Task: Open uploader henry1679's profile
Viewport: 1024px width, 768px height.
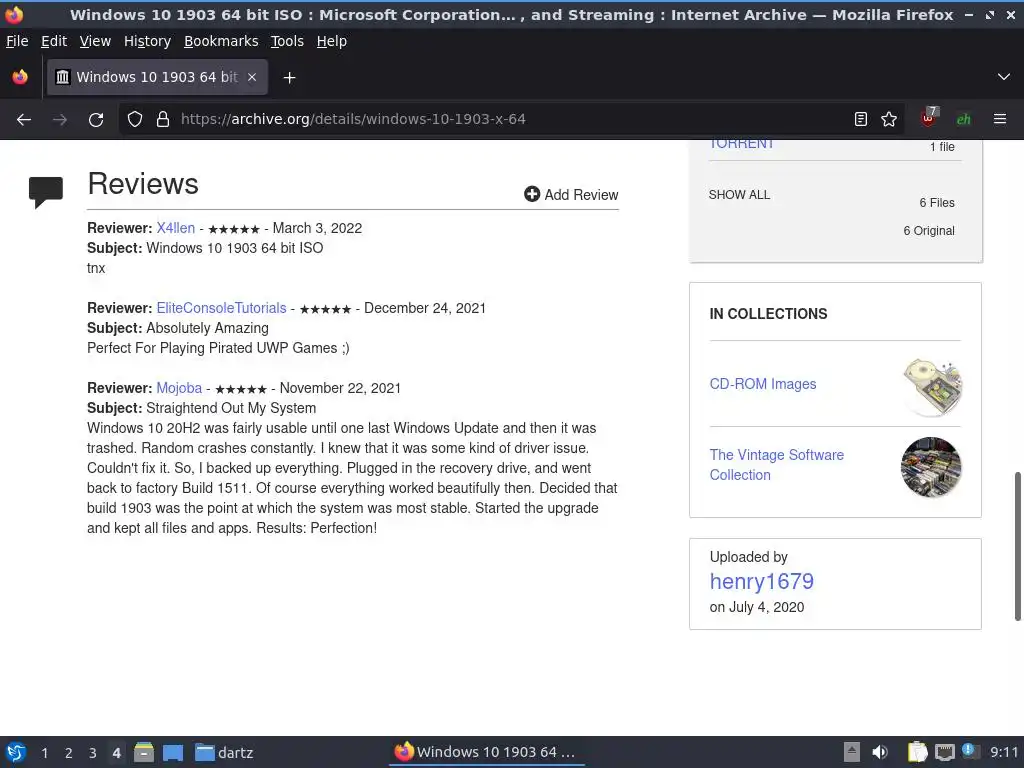Action: point(761,581)
